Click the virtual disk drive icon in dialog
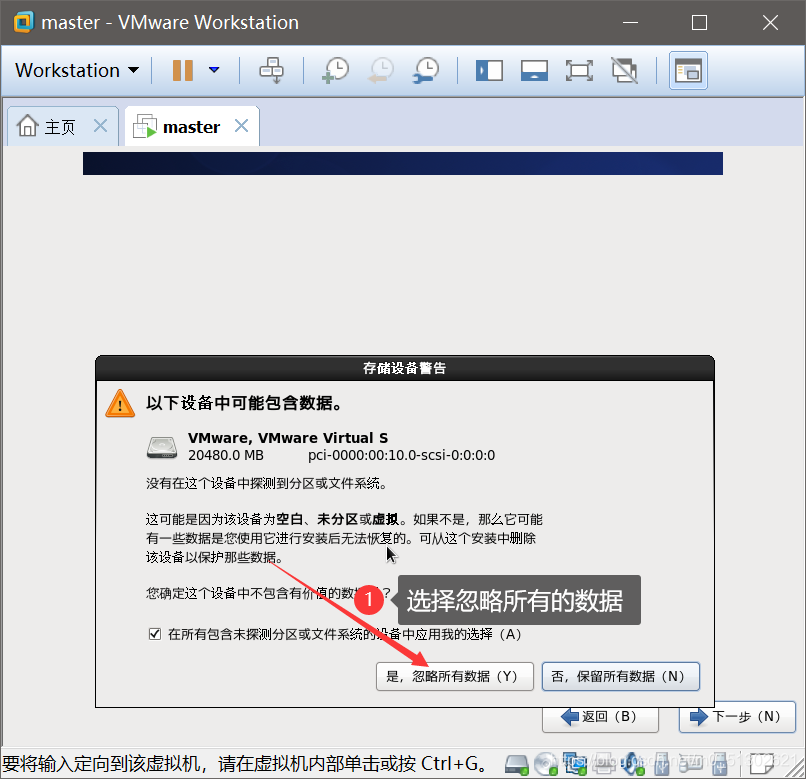This screenshot has height=779, width=806. pos(162,447)
